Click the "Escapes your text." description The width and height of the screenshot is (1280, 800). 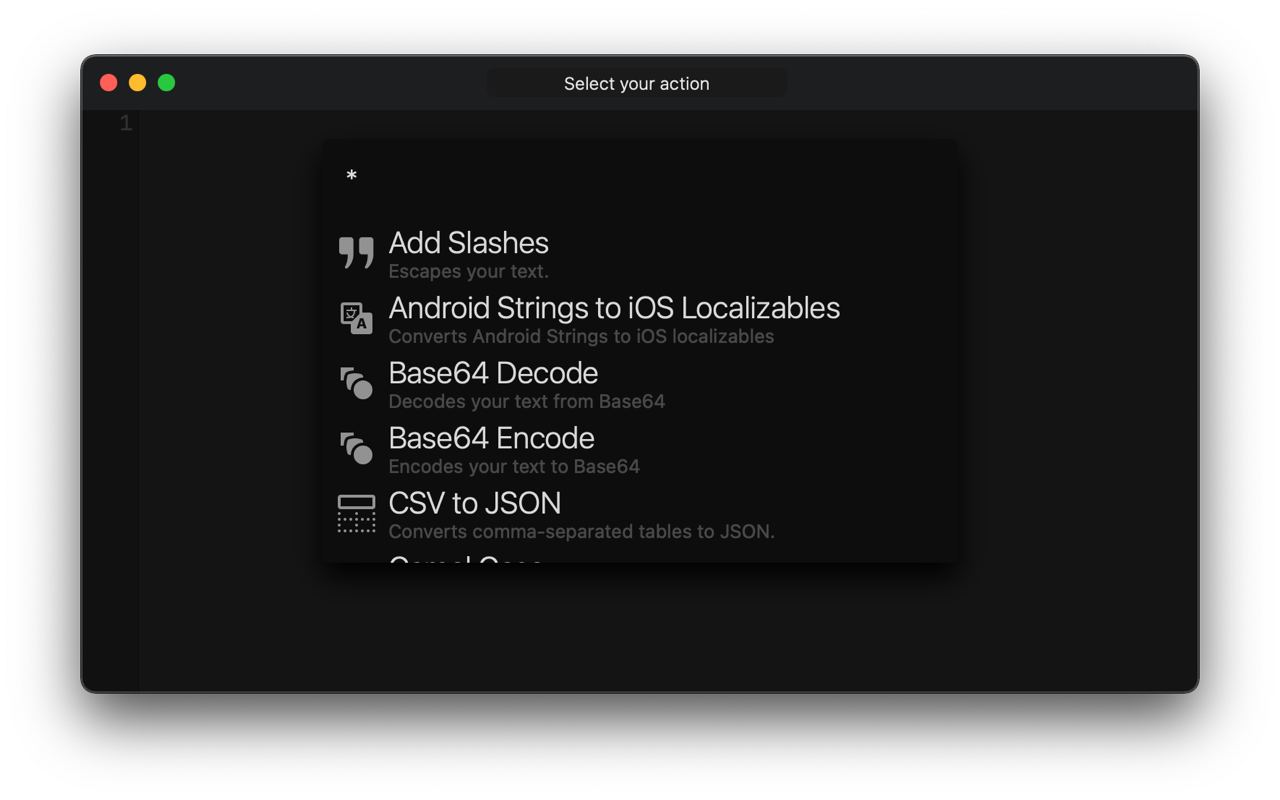point(468,271)
